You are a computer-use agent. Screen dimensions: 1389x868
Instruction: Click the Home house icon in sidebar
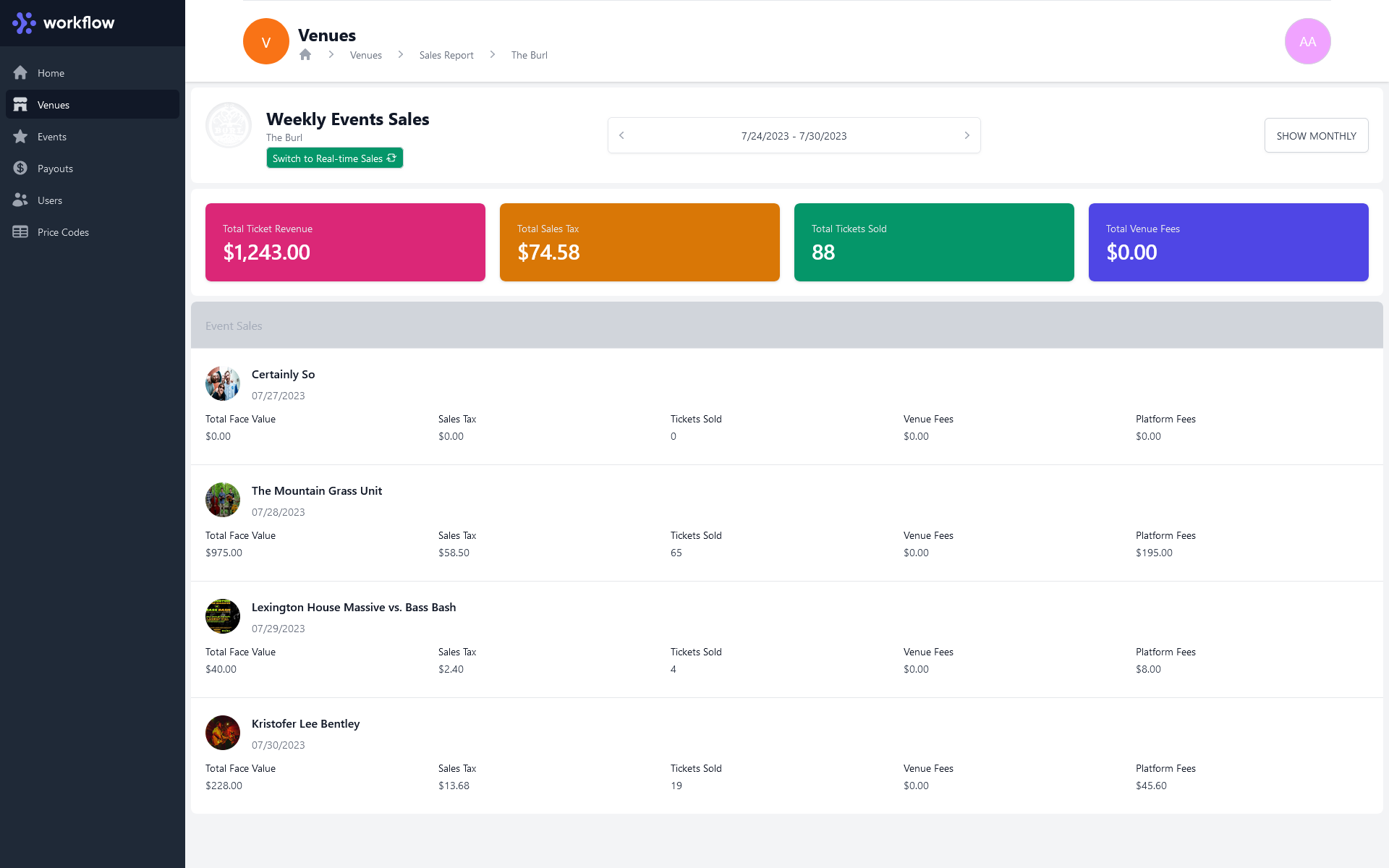[x=20, y=73]
